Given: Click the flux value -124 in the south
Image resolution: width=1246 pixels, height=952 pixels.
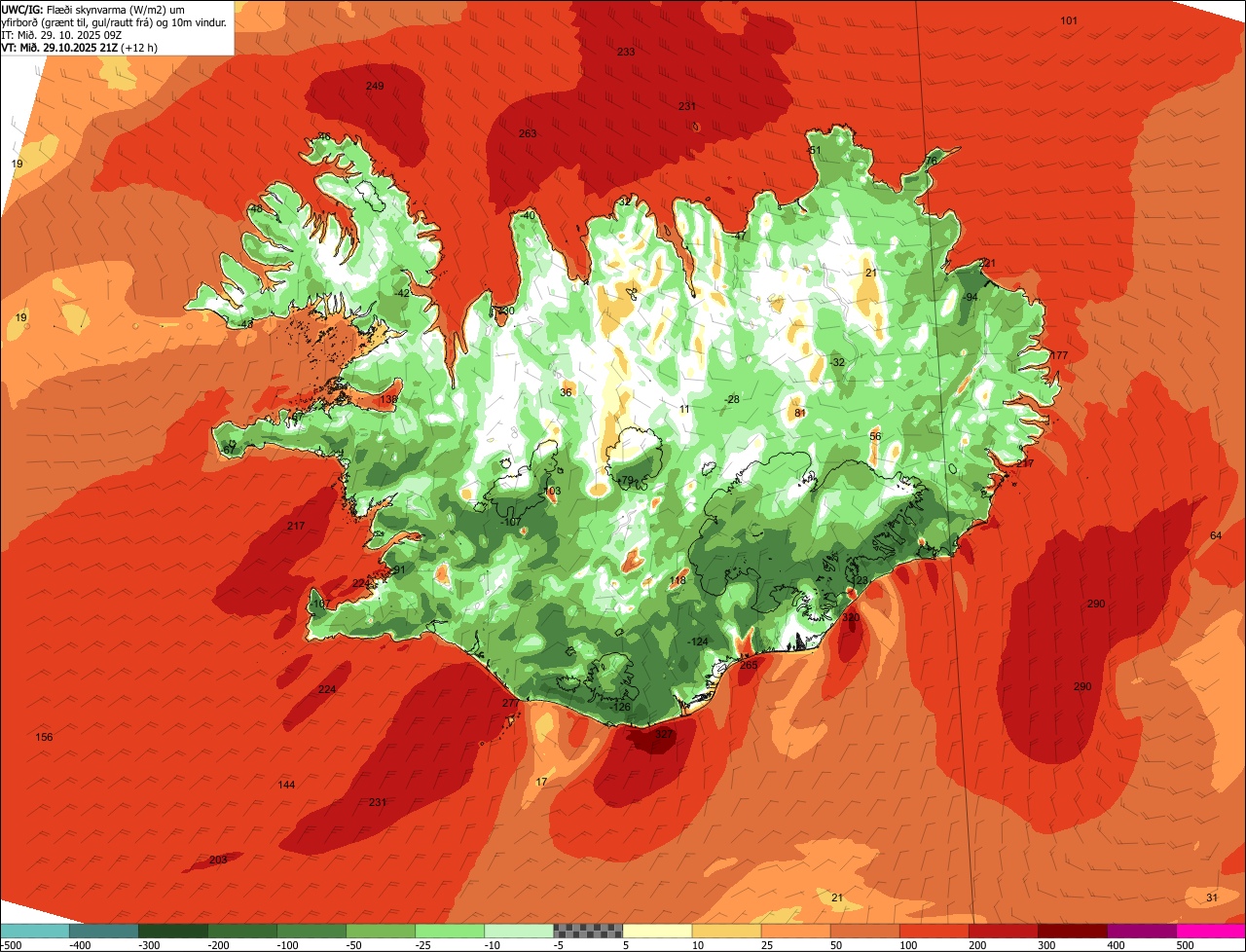Looking at the screenshot, I should (698, 641).
